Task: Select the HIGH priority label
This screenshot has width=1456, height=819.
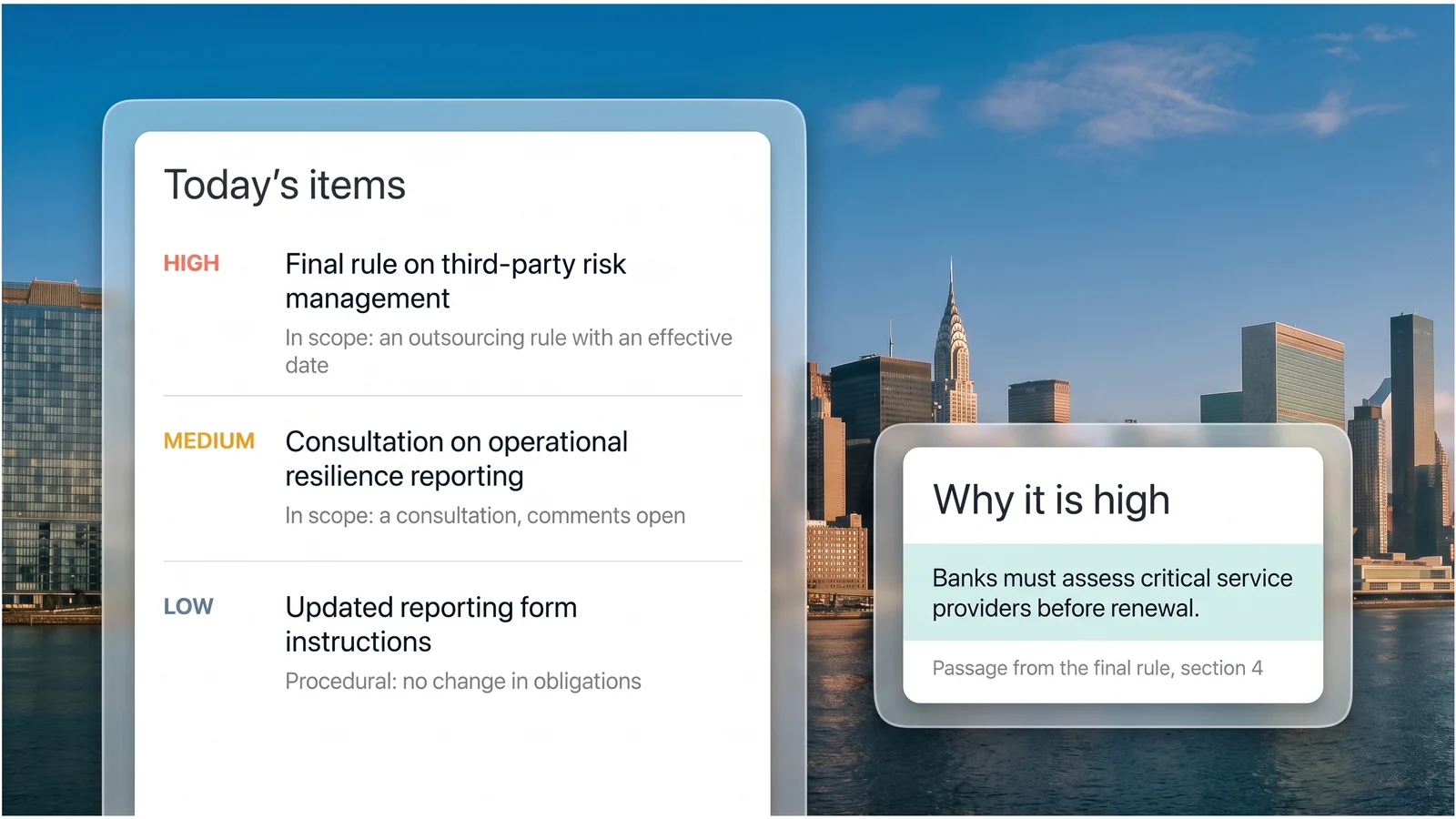Action: point(191,264)
